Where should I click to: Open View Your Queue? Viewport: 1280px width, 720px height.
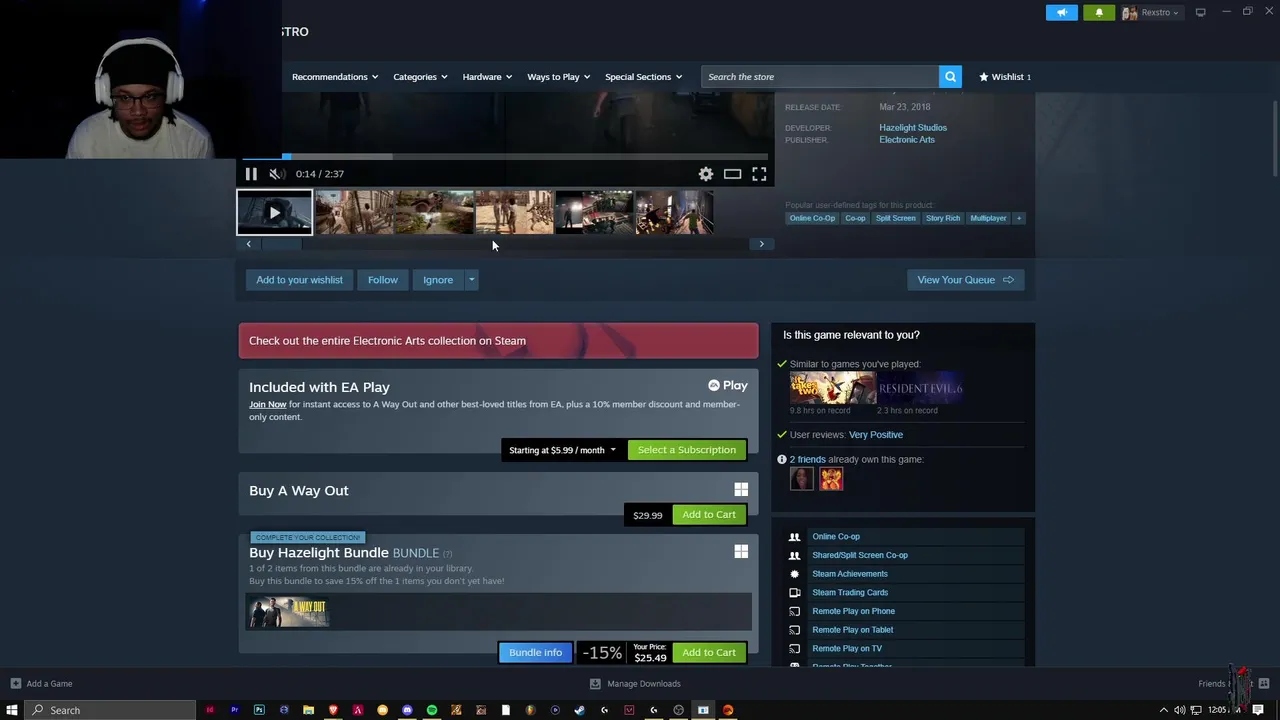click(965, 280)
